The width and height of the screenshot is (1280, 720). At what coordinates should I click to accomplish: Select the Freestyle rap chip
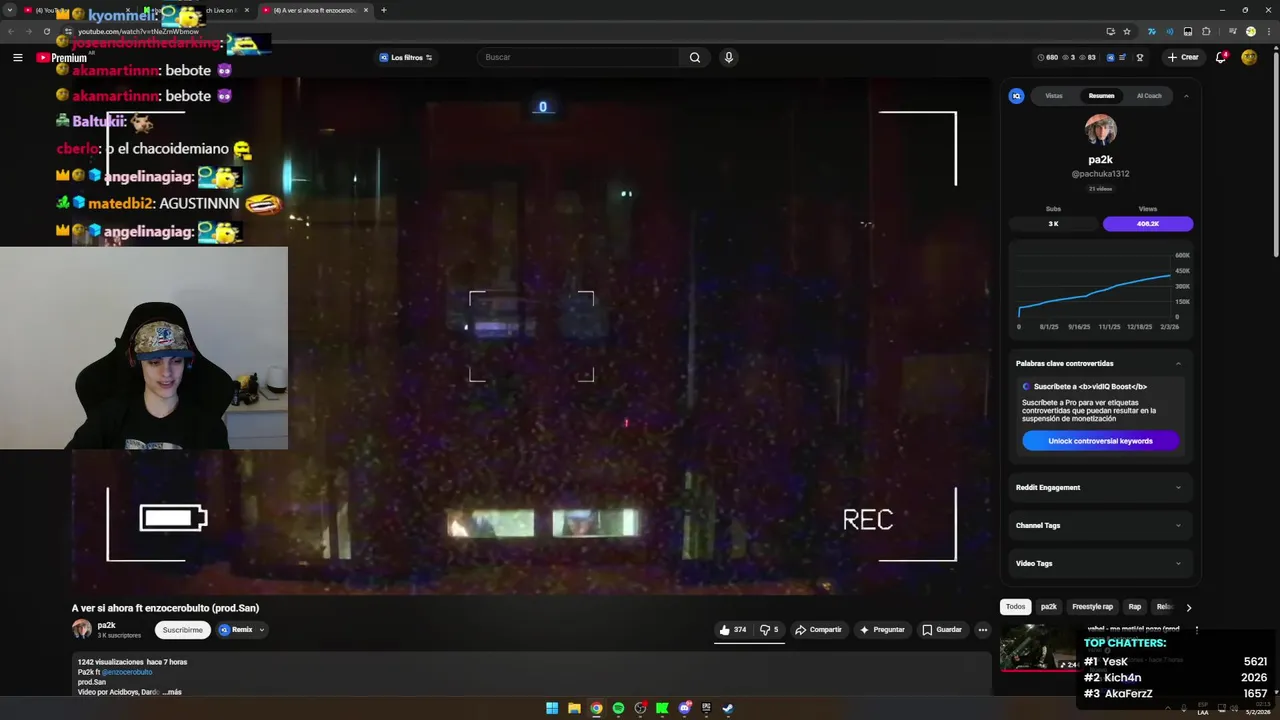[x=1092, y=607]
